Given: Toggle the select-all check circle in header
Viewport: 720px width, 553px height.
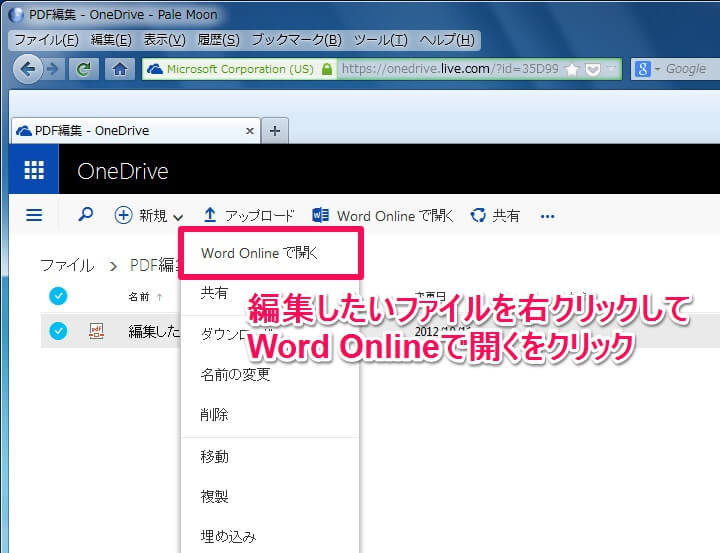Looking at the screenshot, I should (x=58, y=296).
